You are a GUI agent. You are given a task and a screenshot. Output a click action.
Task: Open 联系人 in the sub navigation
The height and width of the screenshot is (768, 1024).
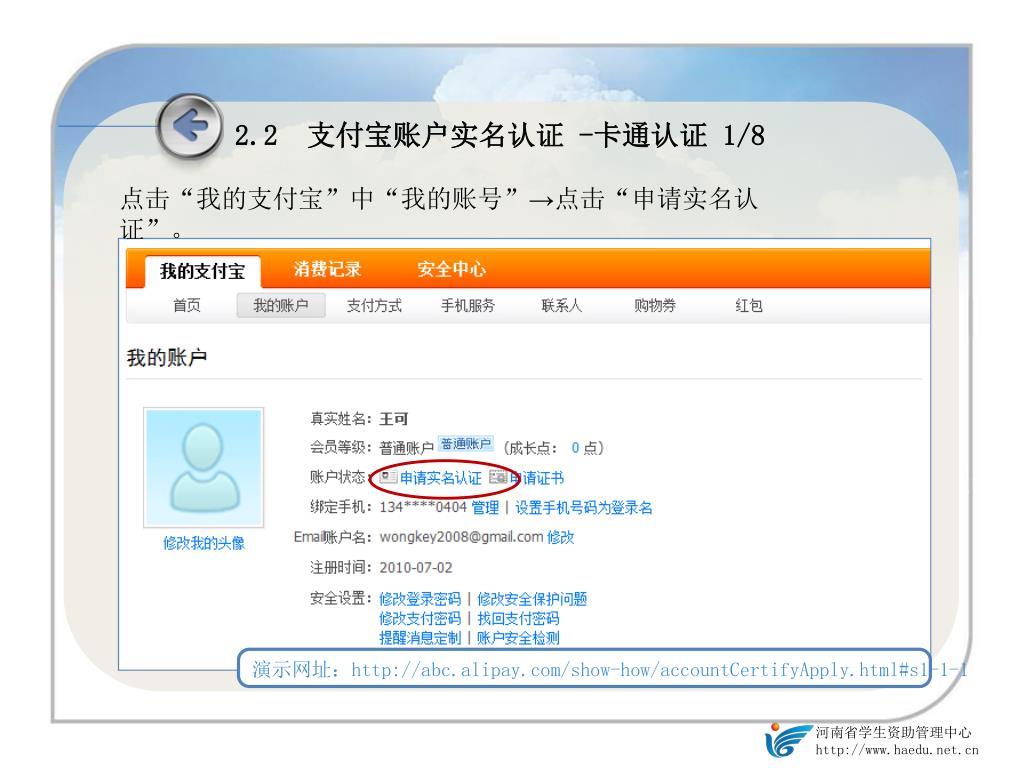coord(561,305)
